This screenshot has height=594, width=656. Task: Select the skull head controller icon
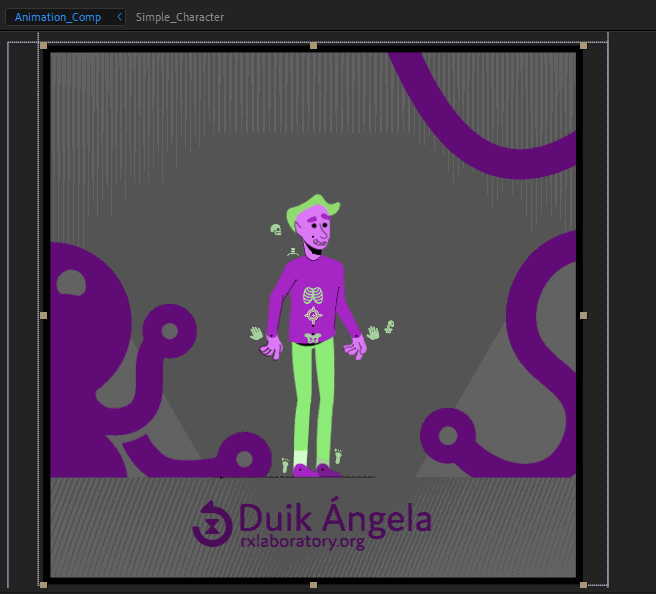276,230
